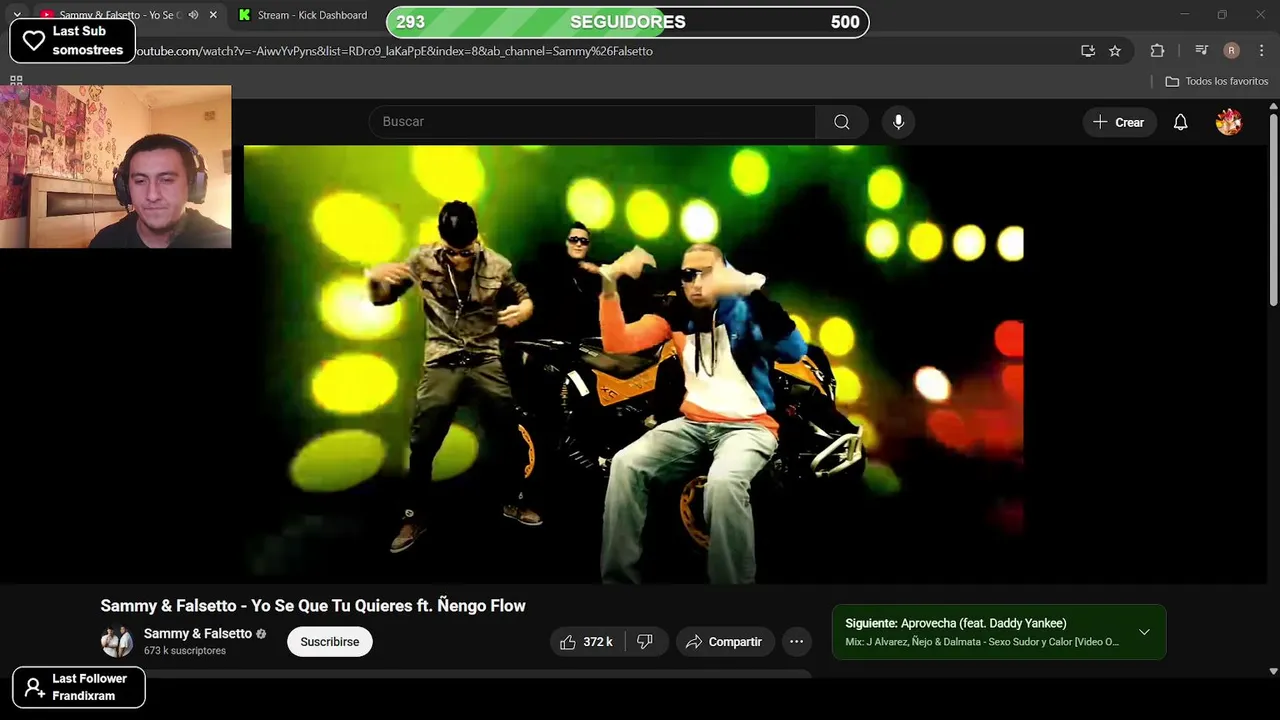Image resolution: width=1280 pixels, height=720 pixels.
Task: Click the 673 k suscriptores text
Action: coord(185,651)
